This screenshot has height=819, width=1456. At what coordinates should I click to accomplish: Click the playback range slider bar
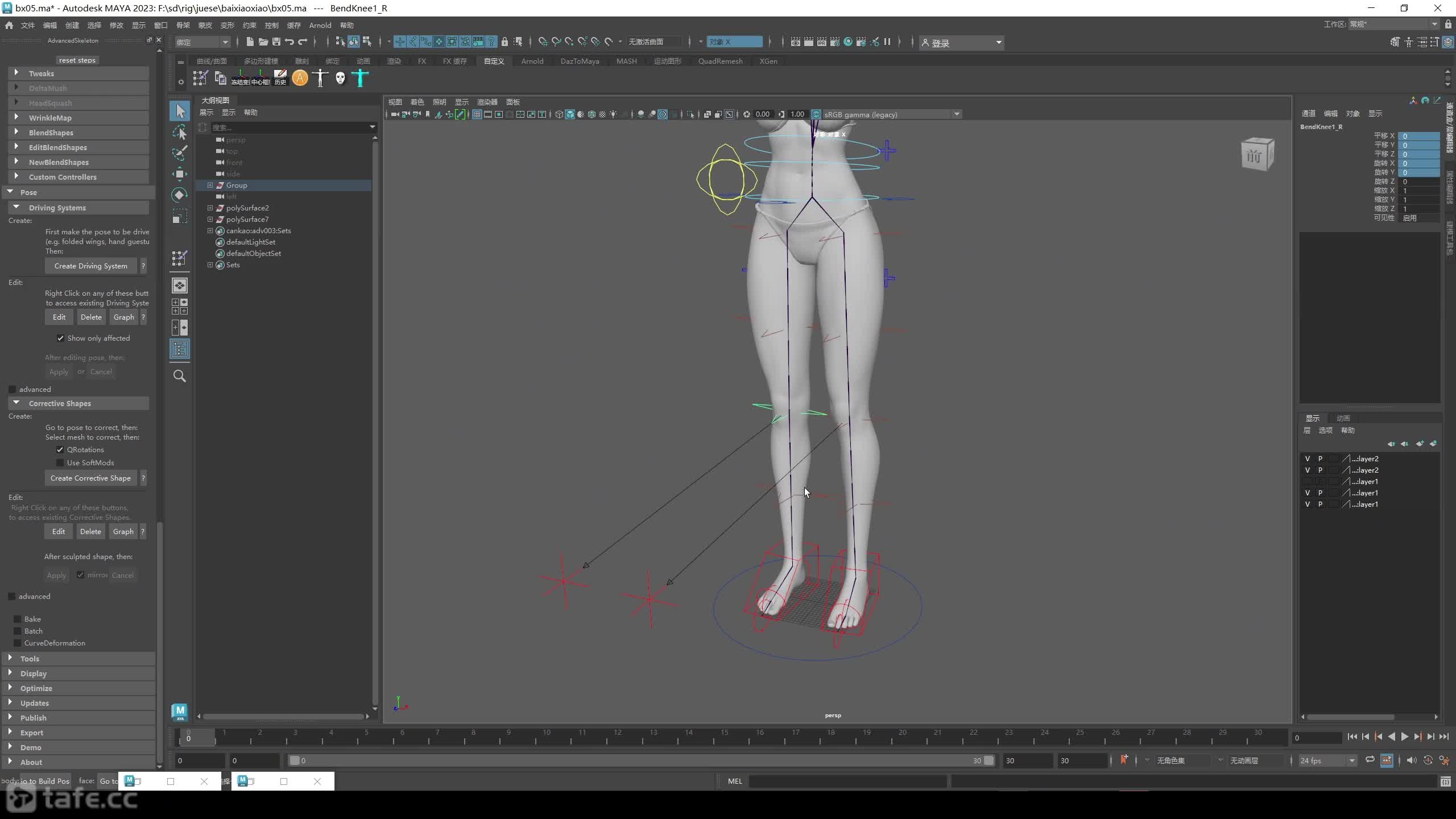[641, 760]
